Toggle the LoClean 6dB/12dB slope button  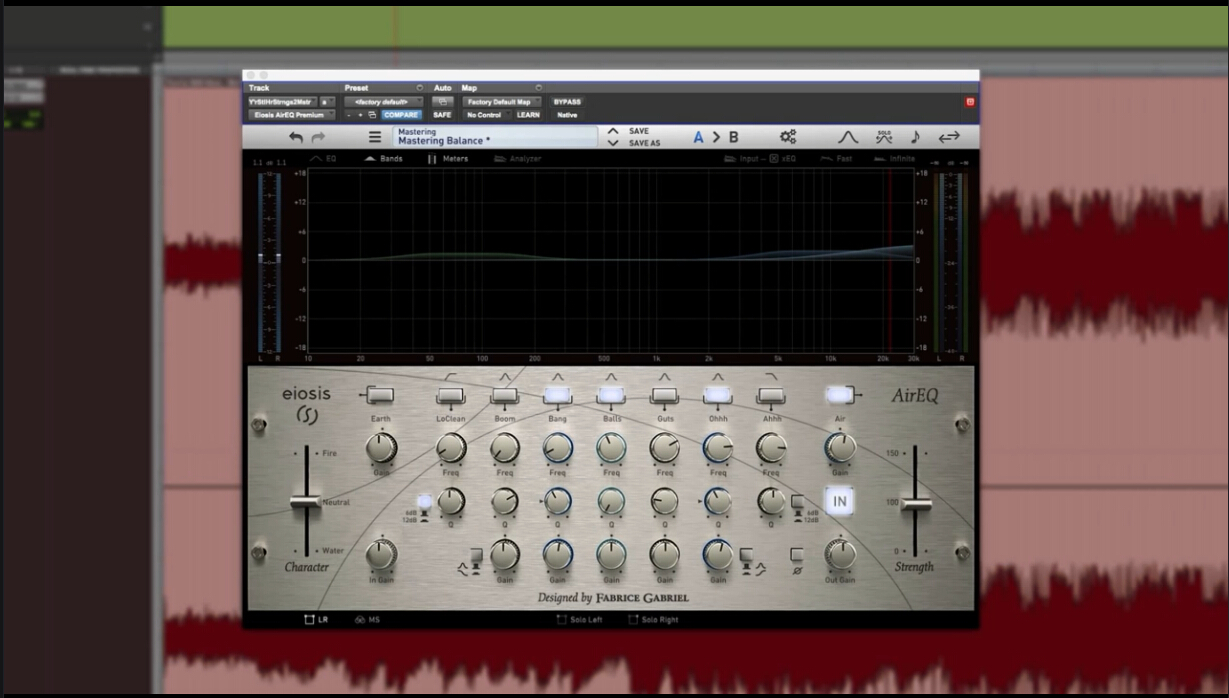[426, 502]
